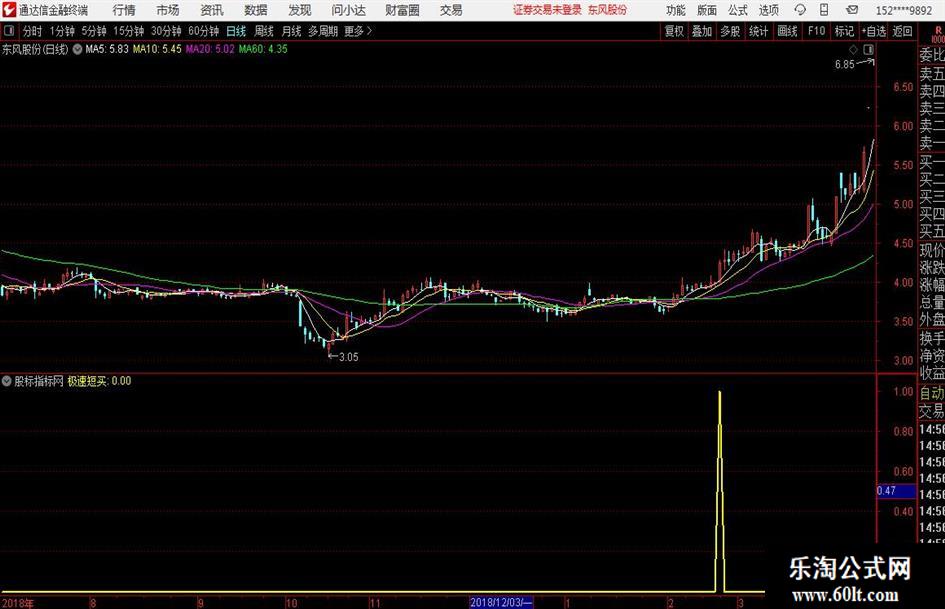This screenshot has height=609, width=945.
Task: Click the 多股 toolbar button
Action: pos(730,31)
